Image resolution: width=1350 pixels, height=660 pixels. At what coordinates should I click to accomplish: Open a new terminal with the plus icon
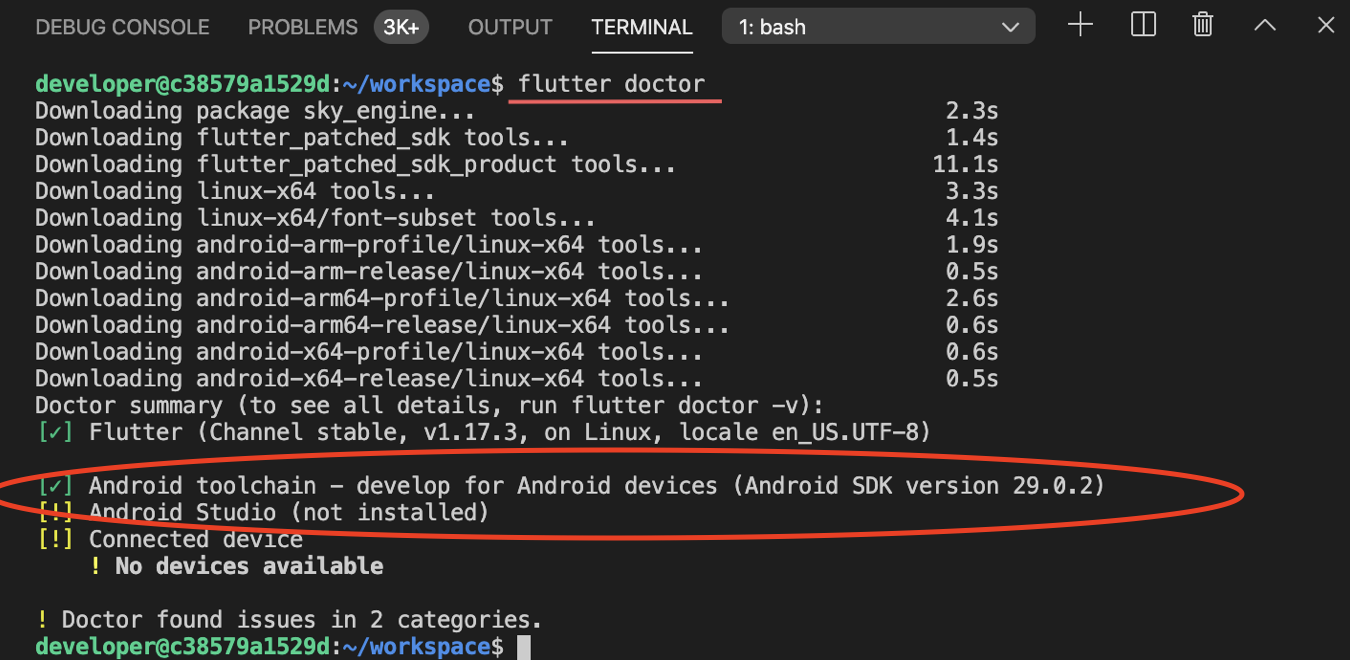click(1080, 25)
